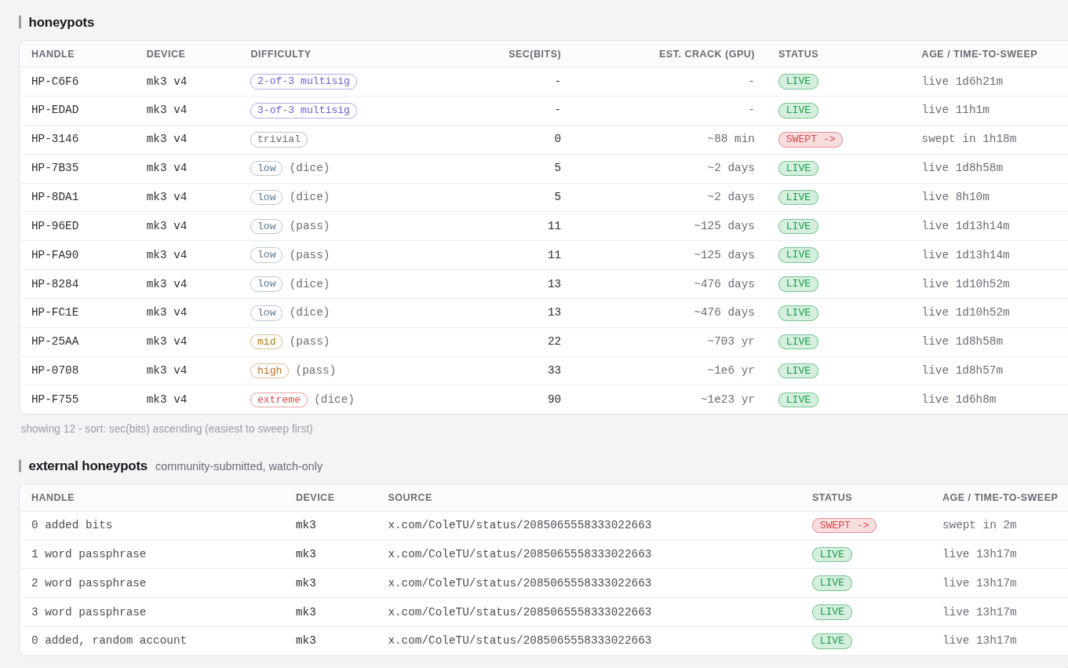
Task: Click the HP-C6F6 handle
Action: 54,81
